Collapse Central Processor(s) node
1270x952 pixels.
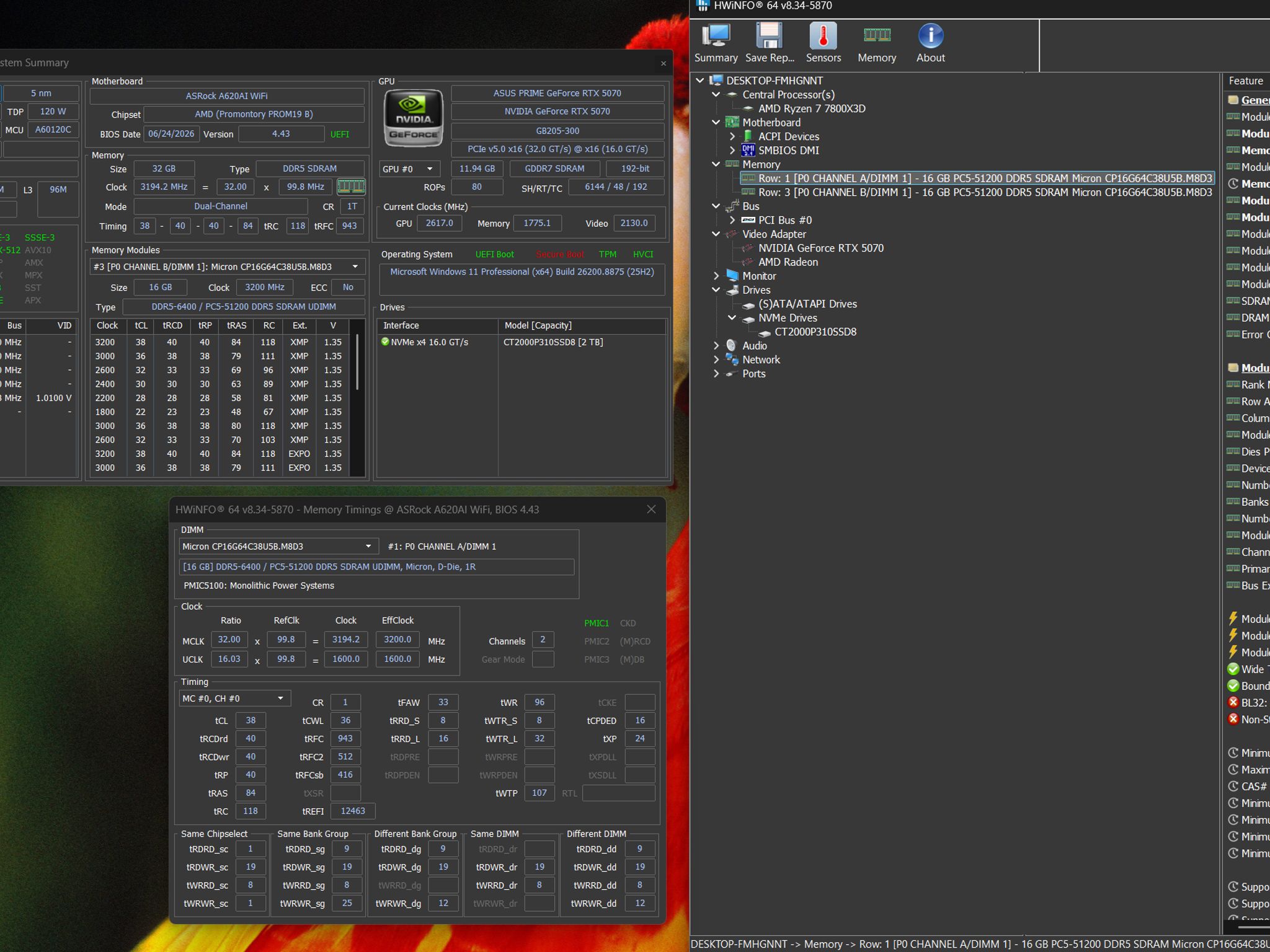(x=716, y=95)
